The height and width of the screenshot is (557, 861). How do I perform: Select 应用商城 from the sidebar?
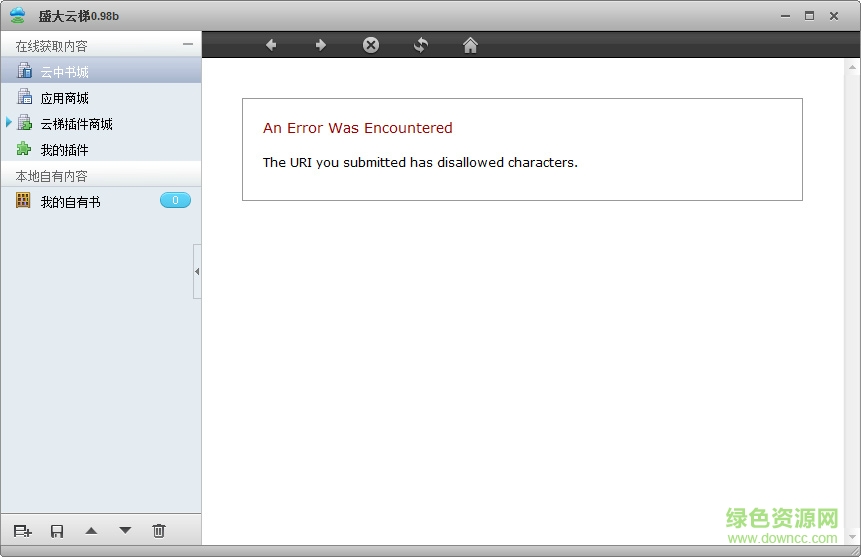tap(64, 98)
